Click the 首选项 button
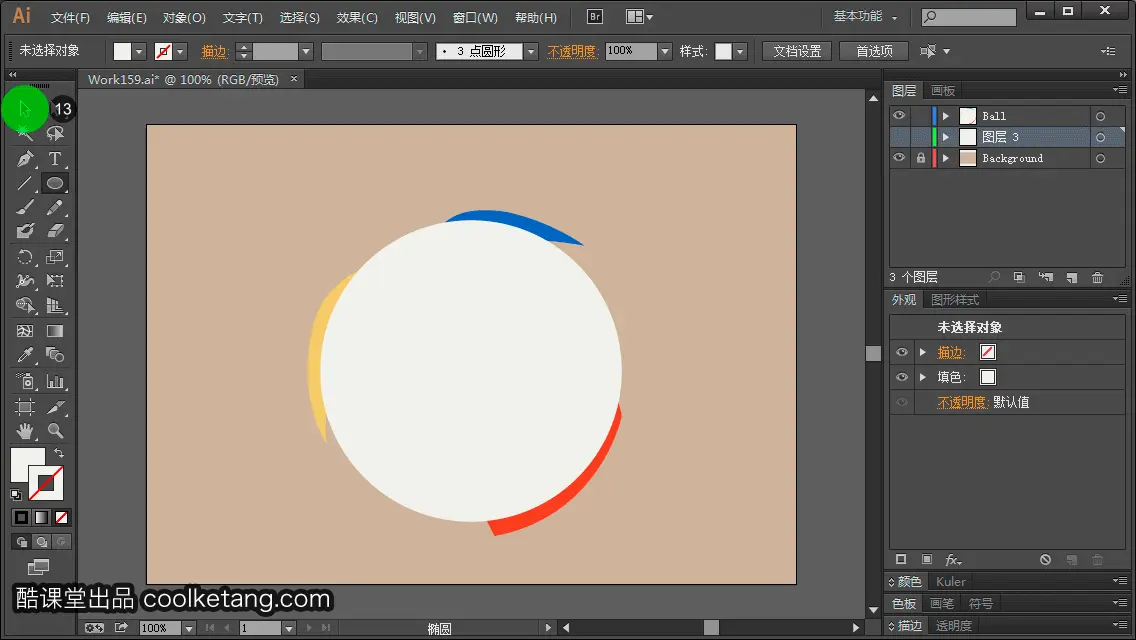Image resolution: width=1136 pixels, height=640 pixels. tap(874, 51)
